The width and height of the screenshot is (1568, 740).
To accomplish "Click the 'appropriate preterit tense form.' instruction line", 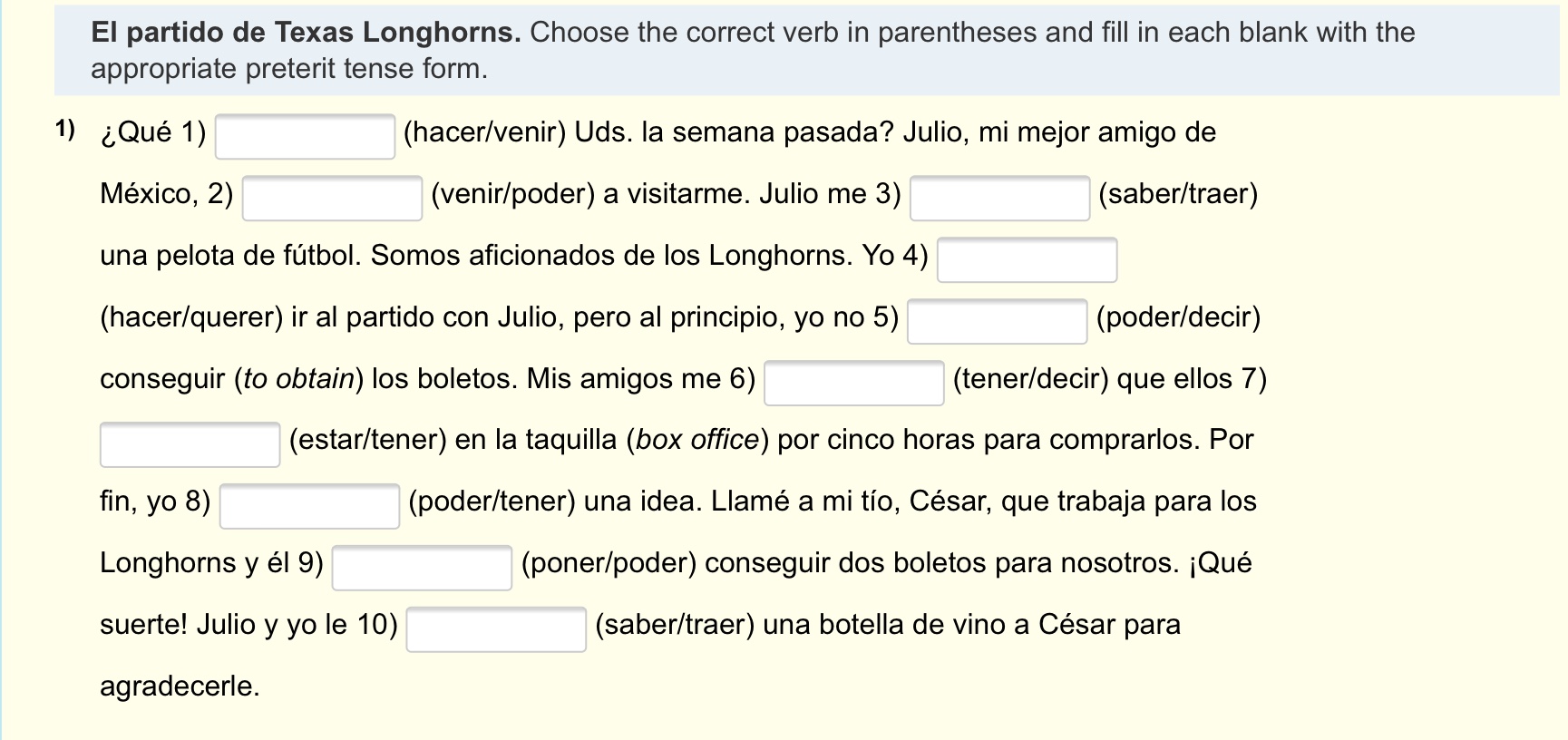I will click(x=288, y=69).
